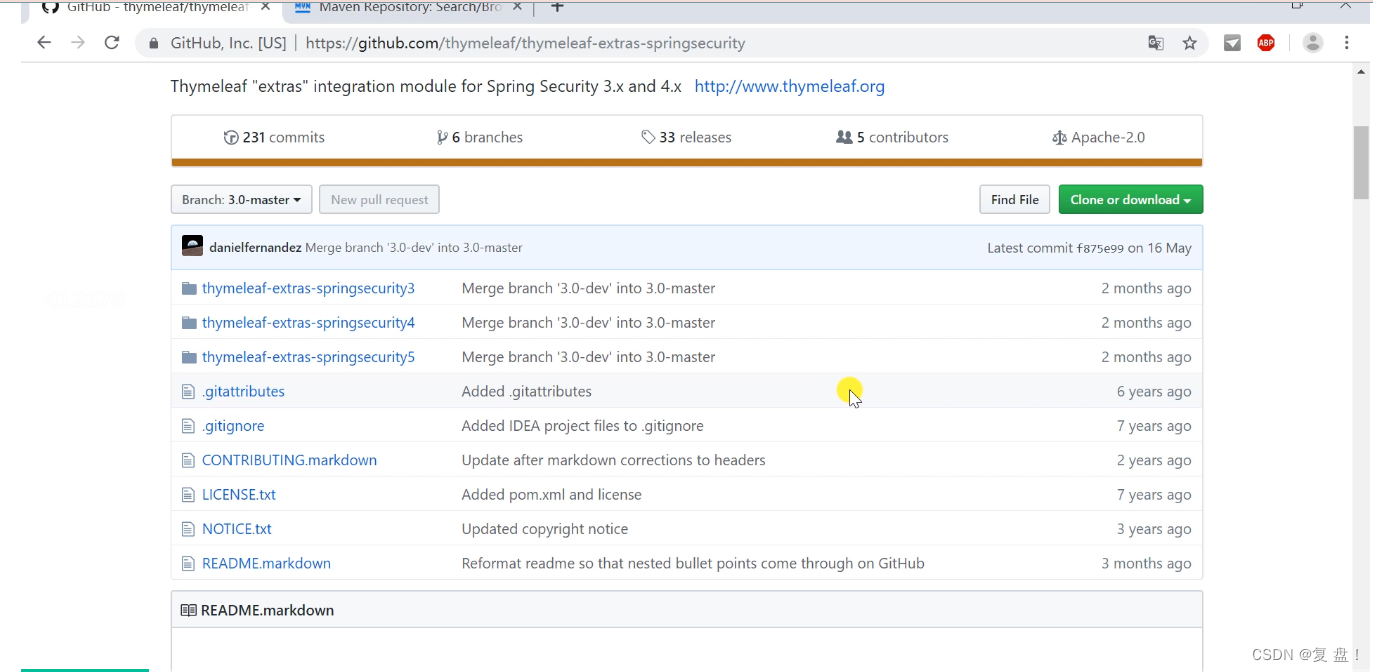Switch to the Maven Repository tab

410,8
